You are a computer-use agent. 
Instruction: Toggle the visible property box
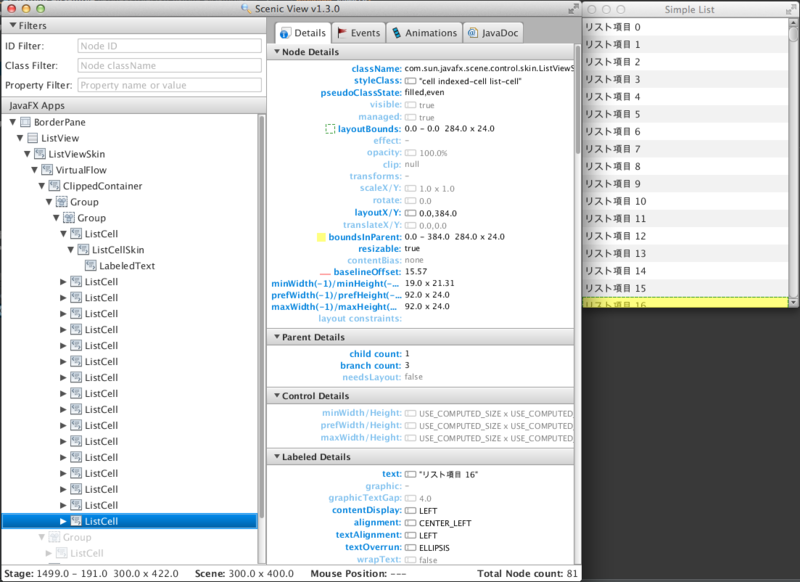pos(410,105)
